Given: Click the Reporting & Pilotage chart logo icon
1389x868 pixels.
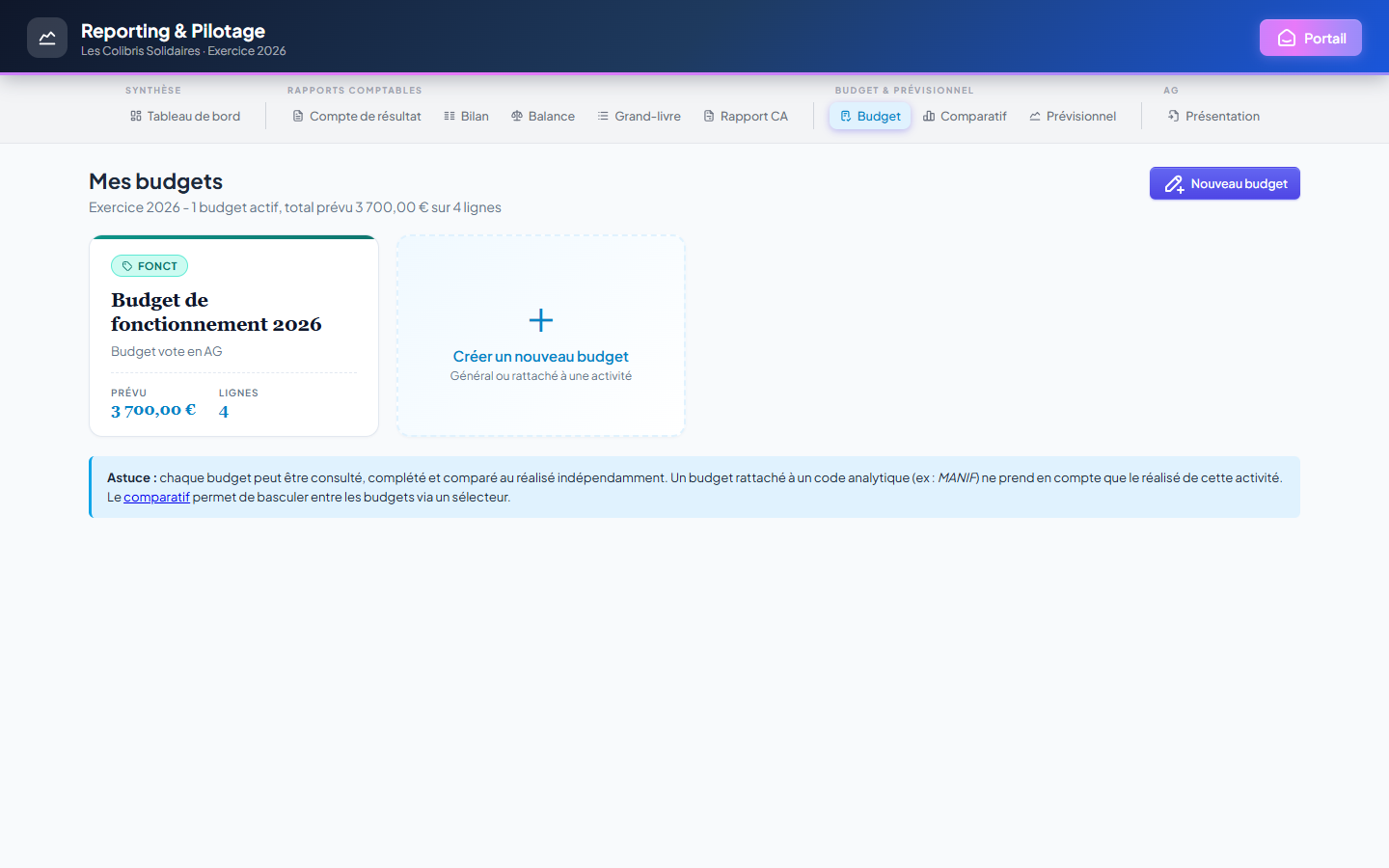Looking at the screenshot, I should (x=47, y=38).
